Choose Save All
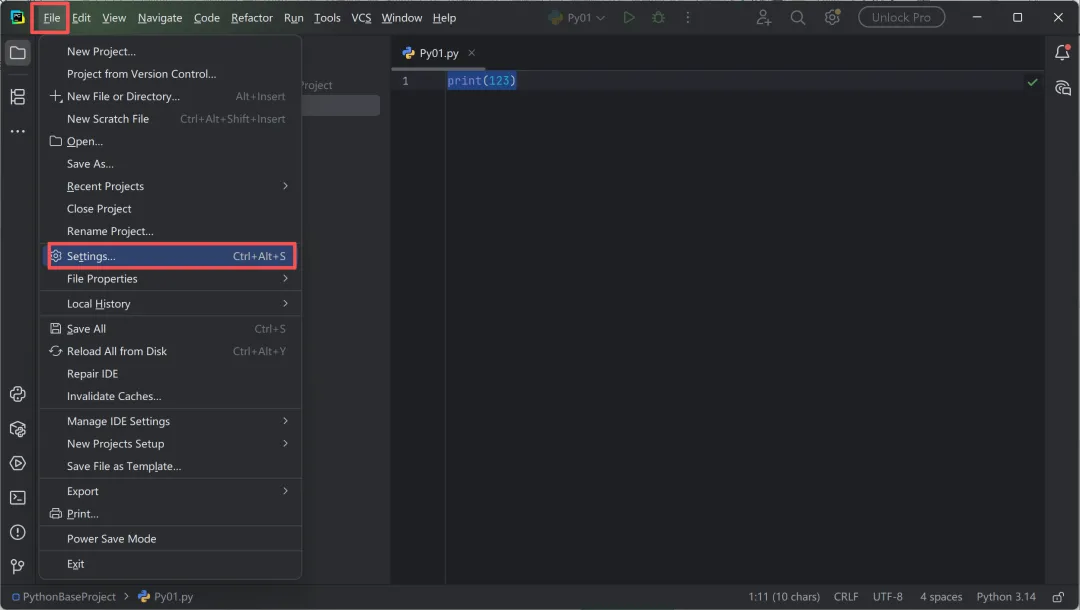 pyautogui.click(x=171, y=329)
